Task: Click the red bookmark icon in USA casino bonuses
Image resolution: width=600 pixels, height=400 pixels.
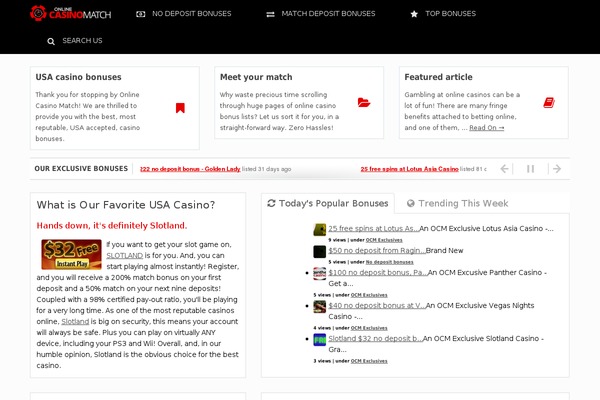Action: 180,108
